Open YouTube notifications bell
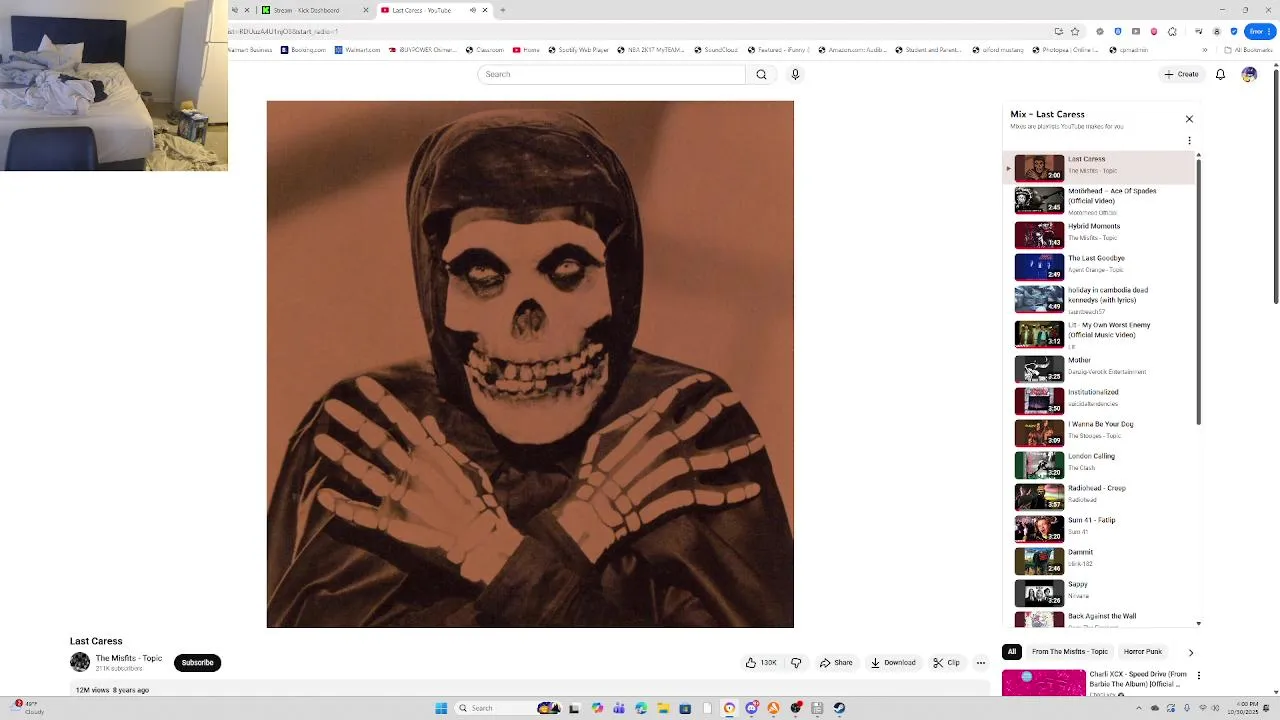Viewport: 1280px width, 720px height. [x=1220, y=74]
